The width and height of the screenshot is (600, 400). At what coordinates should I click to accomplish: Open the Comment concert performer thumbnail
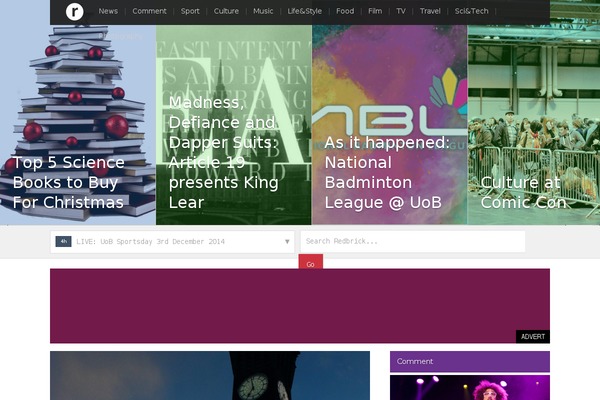click(470, 387)
